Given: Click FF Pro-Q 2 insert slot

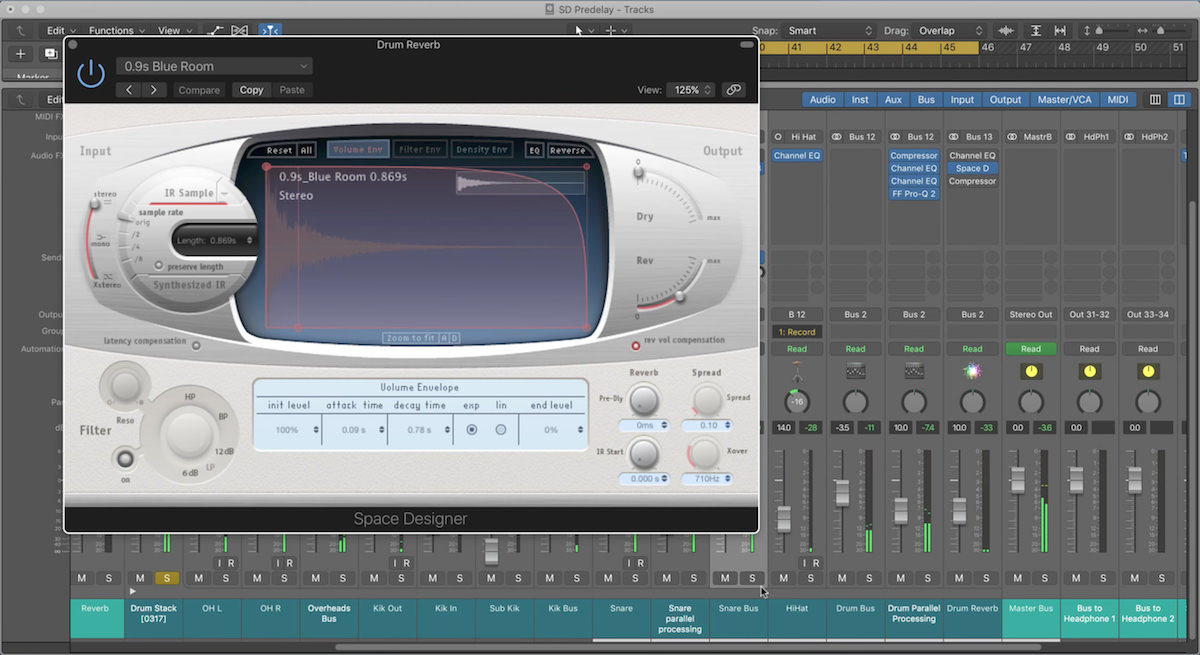Looking at the screenshot, I should (x=914, y=194).
